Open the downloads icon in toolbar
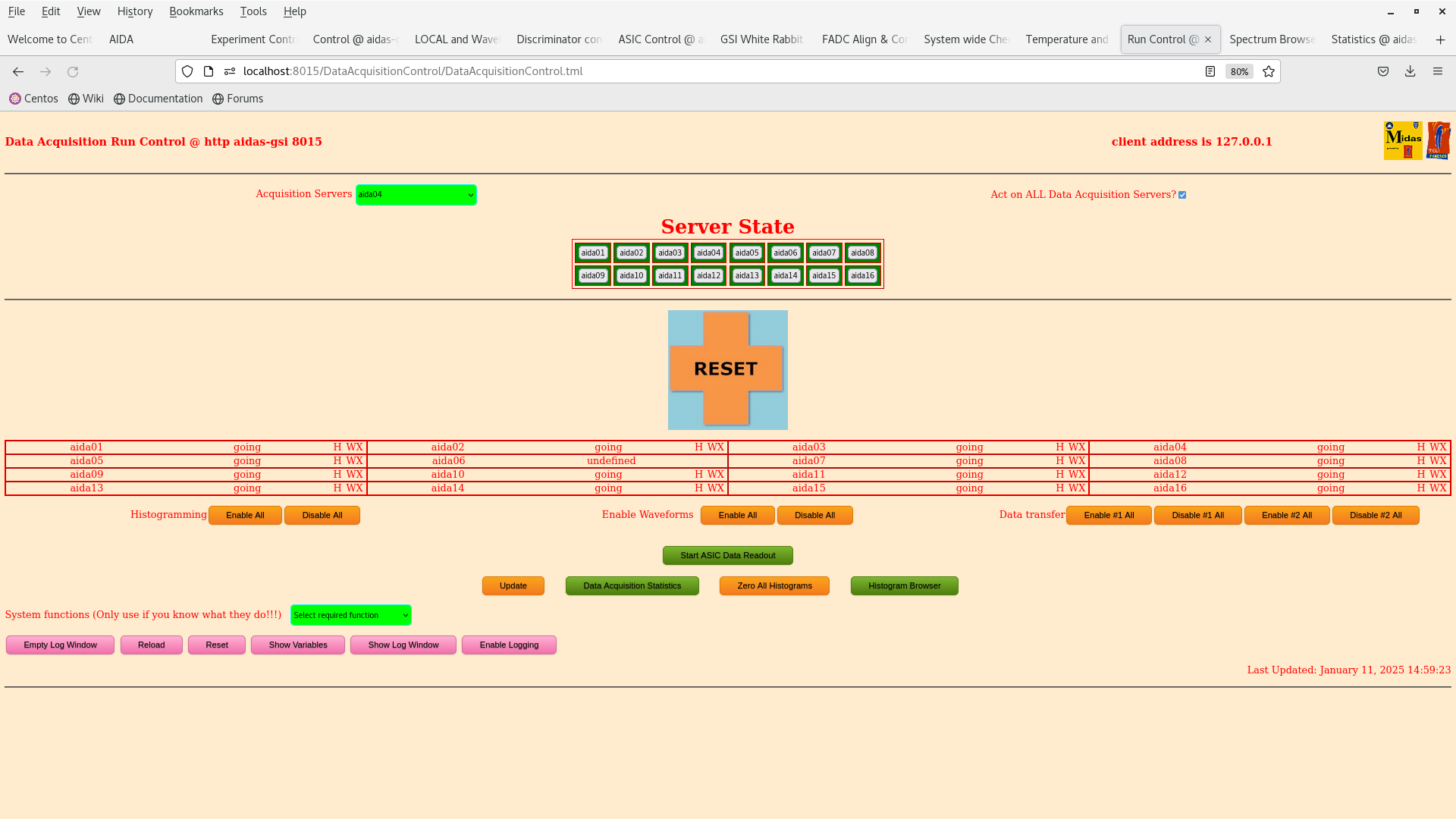Screen dimensions: 1456x819 (1410, 71)
